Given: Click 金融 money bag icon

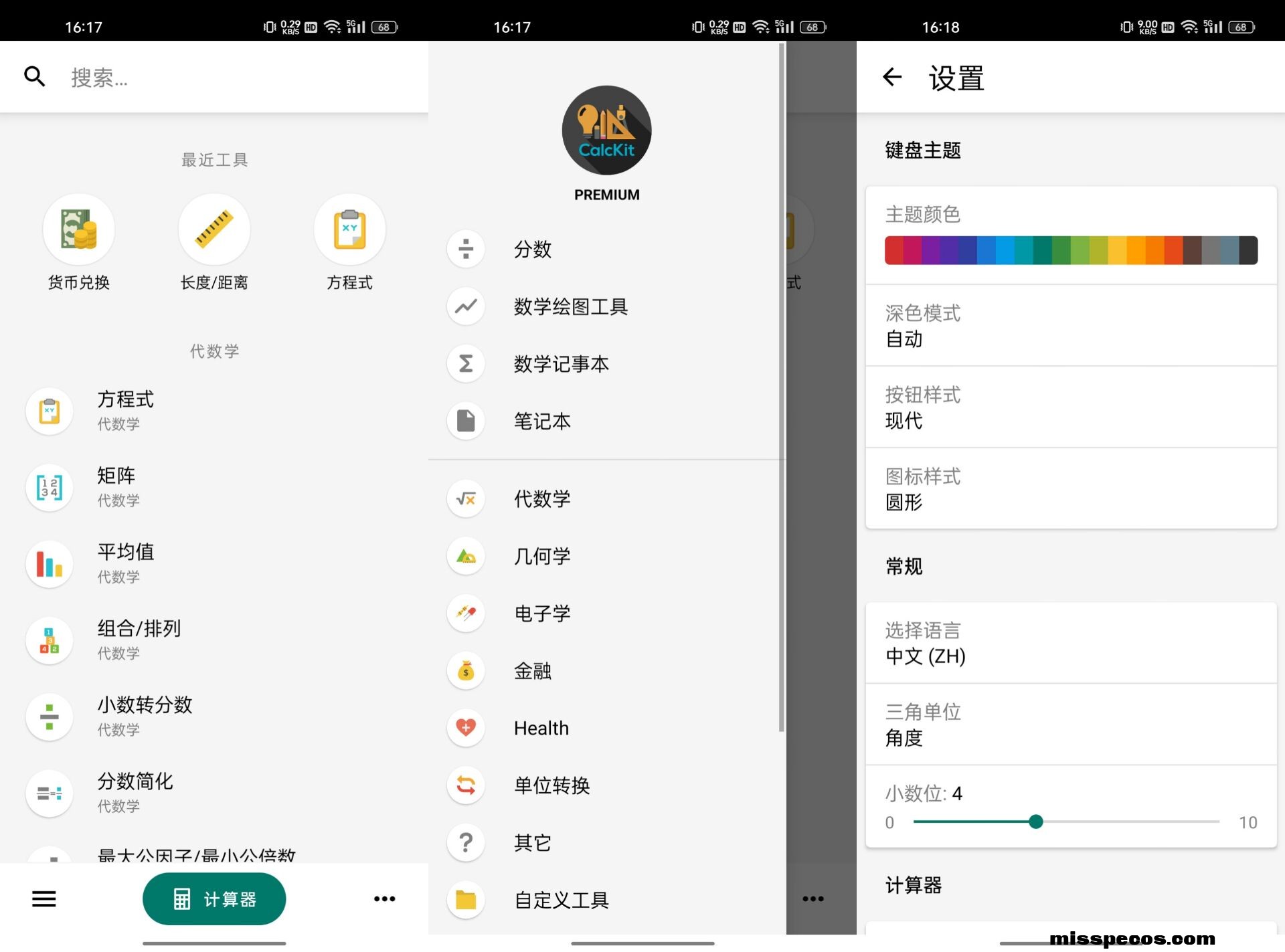Looking at the screenshot, I should pyautogui.click(x=466, y=670).
